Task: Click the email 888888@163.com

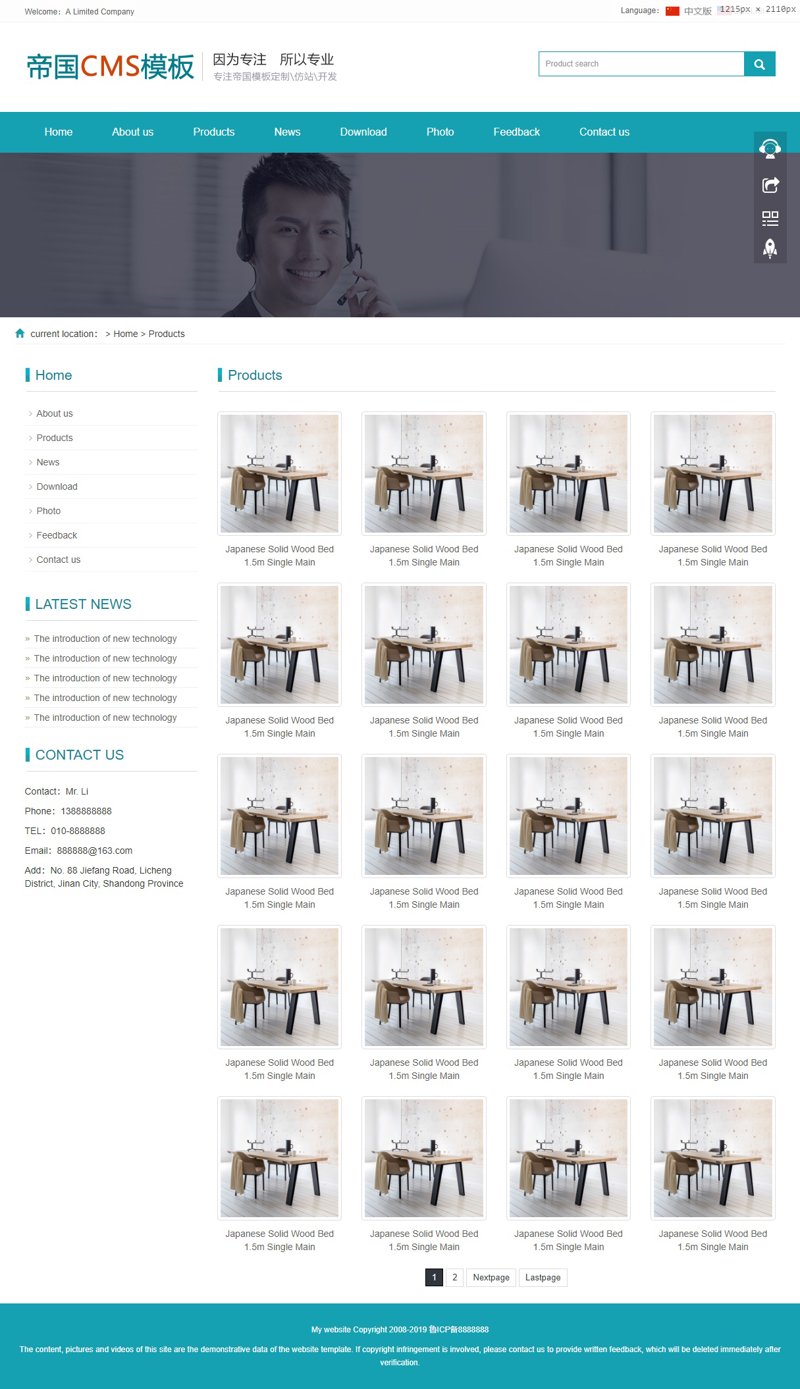Action: 94,851
